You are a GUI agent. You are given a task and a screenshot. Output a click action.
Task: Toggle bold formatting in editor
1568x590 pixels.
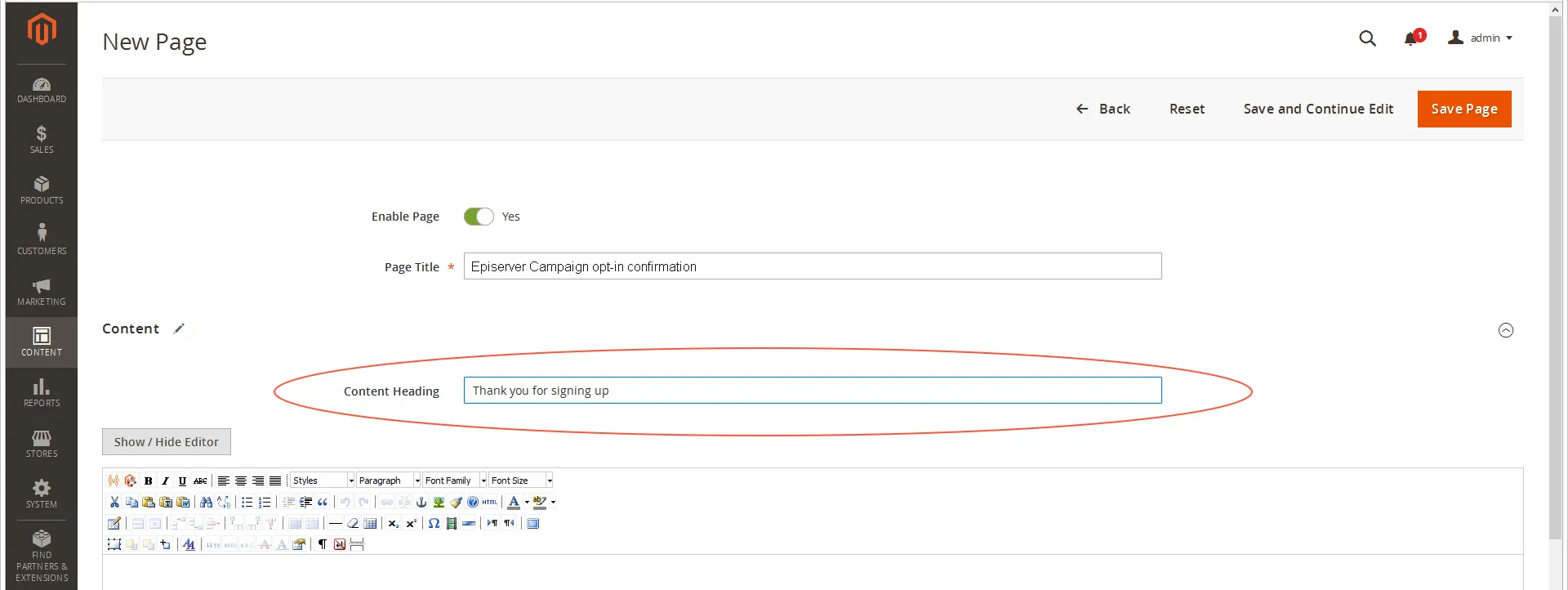[148, 480]
